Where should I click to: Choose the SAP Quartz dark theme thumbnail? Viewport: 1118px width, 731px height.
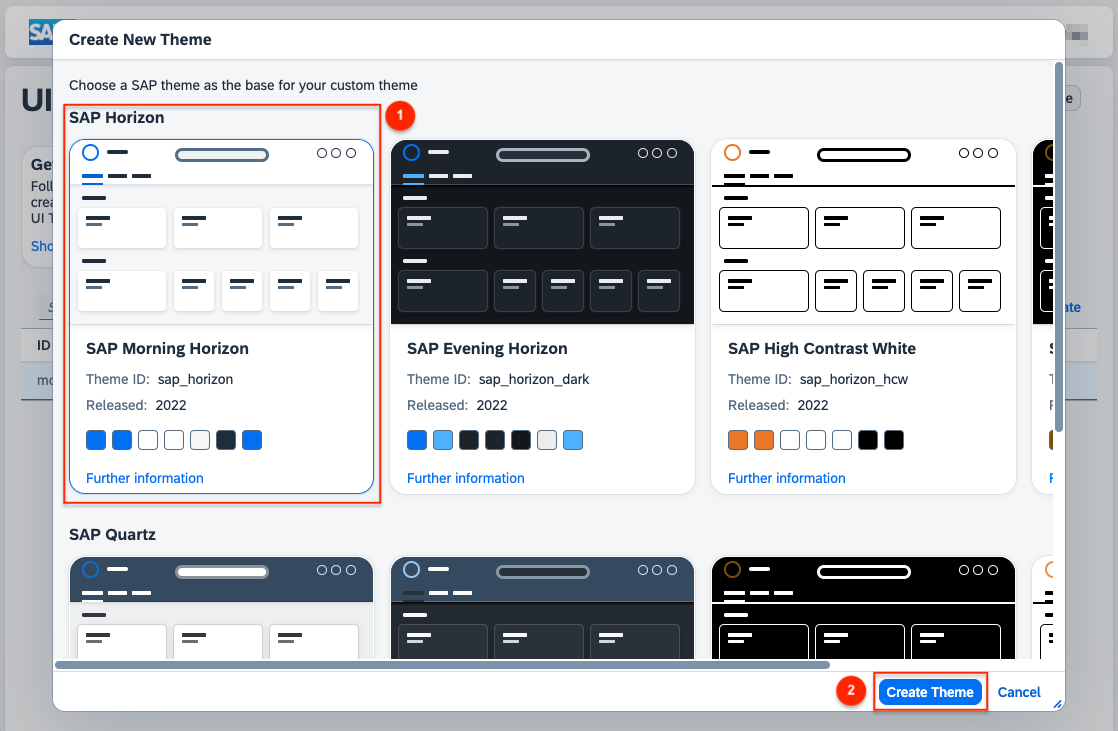click(x=543, y=608)
